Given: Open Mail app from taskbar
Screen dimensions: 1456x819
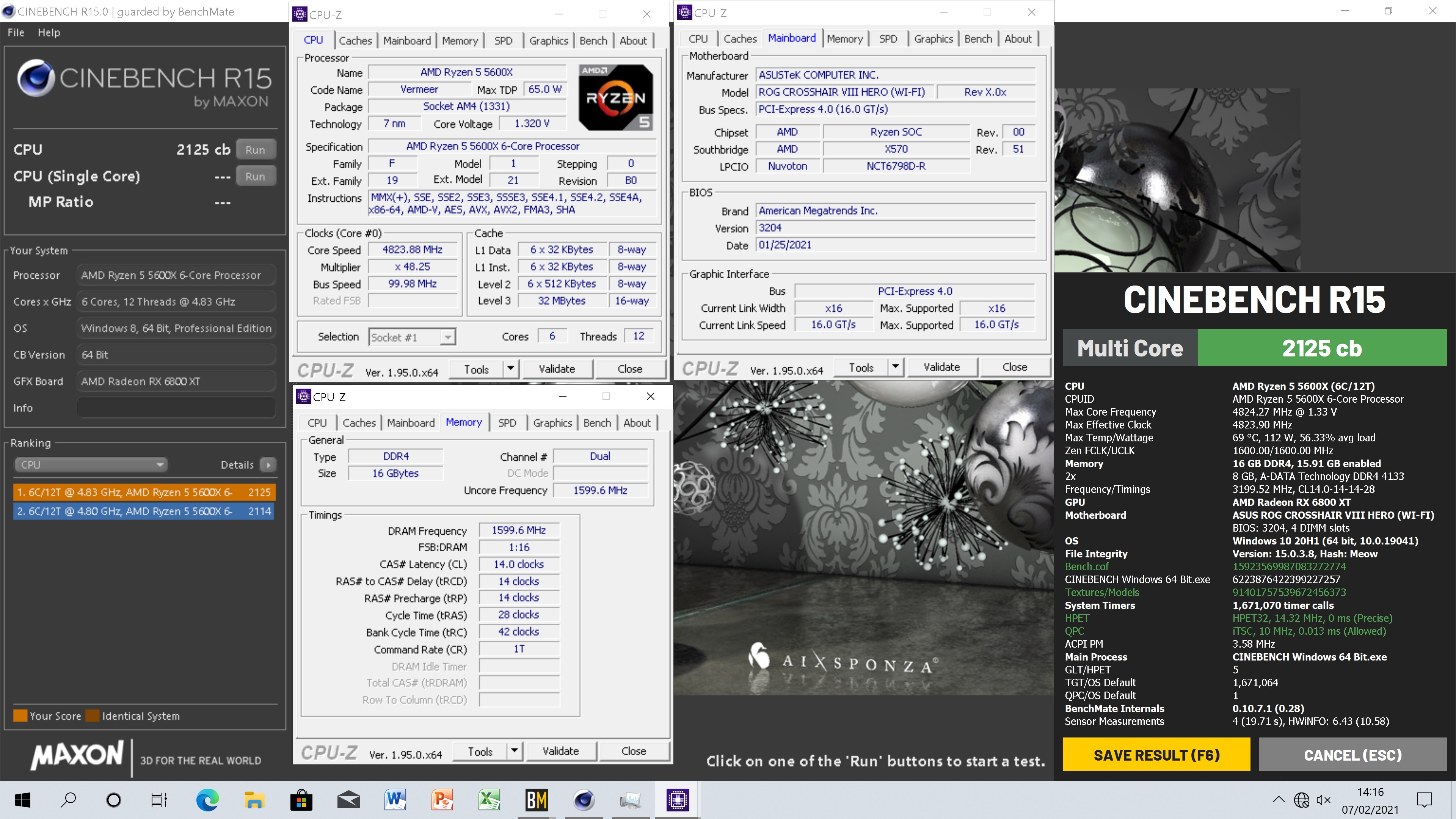Looking at the screenshot, I should [x=349, y=800].
